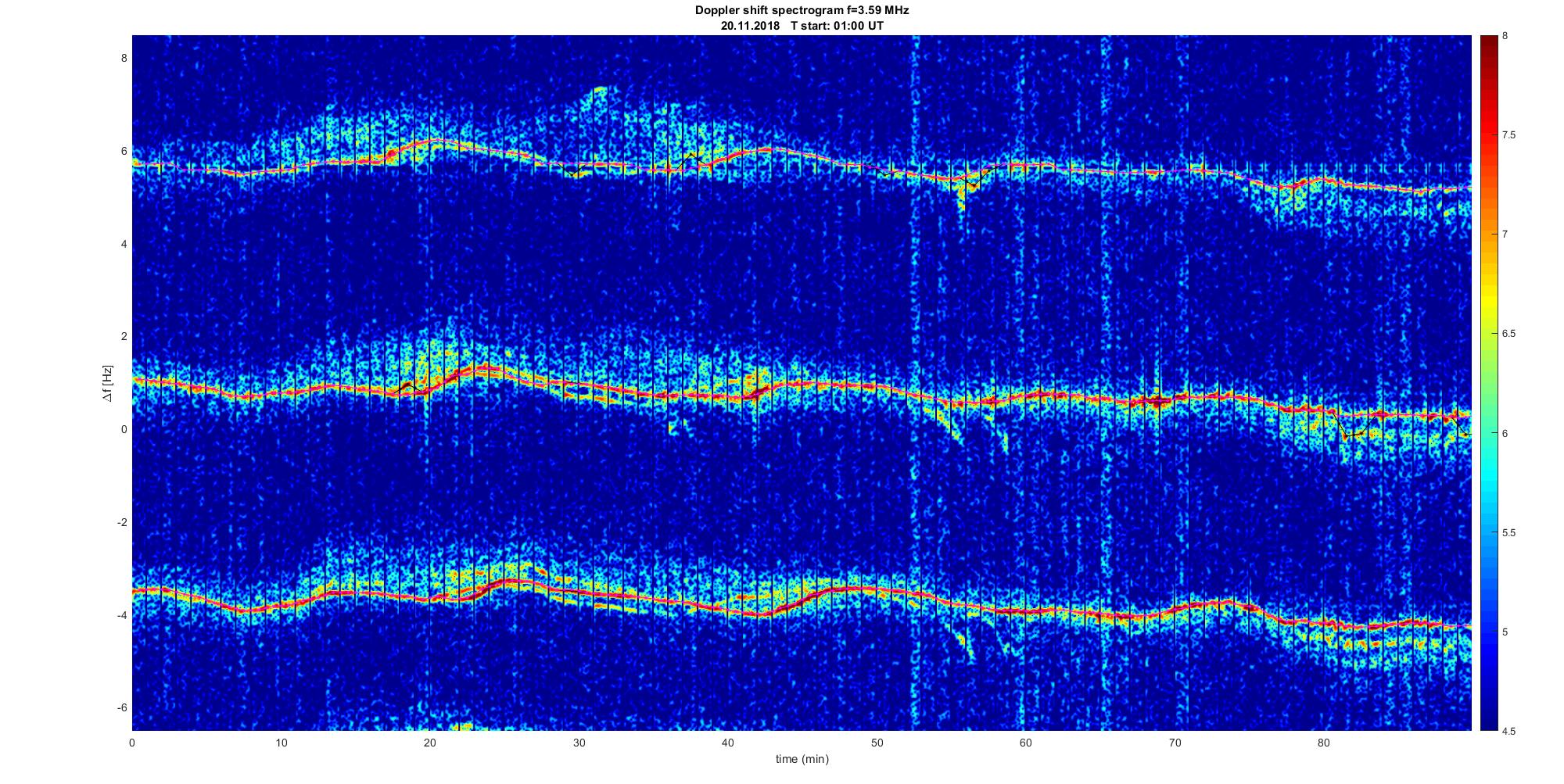Viewport: 1564px width, 784px height.
Task: Click colorbar tick label "4.5"
Action: pos(1509,732)
